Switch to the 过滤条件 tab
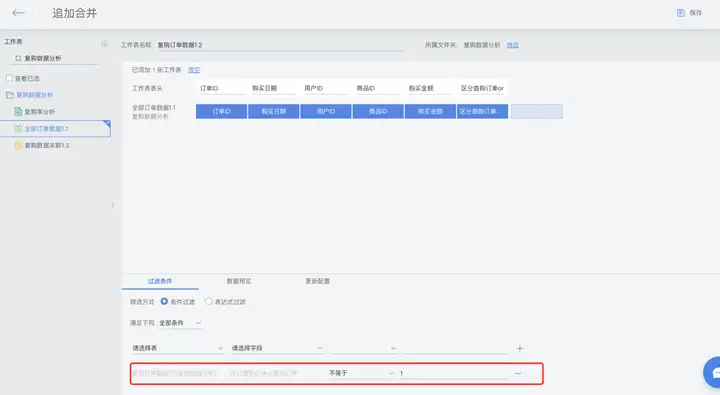 (x=160, y=281)
